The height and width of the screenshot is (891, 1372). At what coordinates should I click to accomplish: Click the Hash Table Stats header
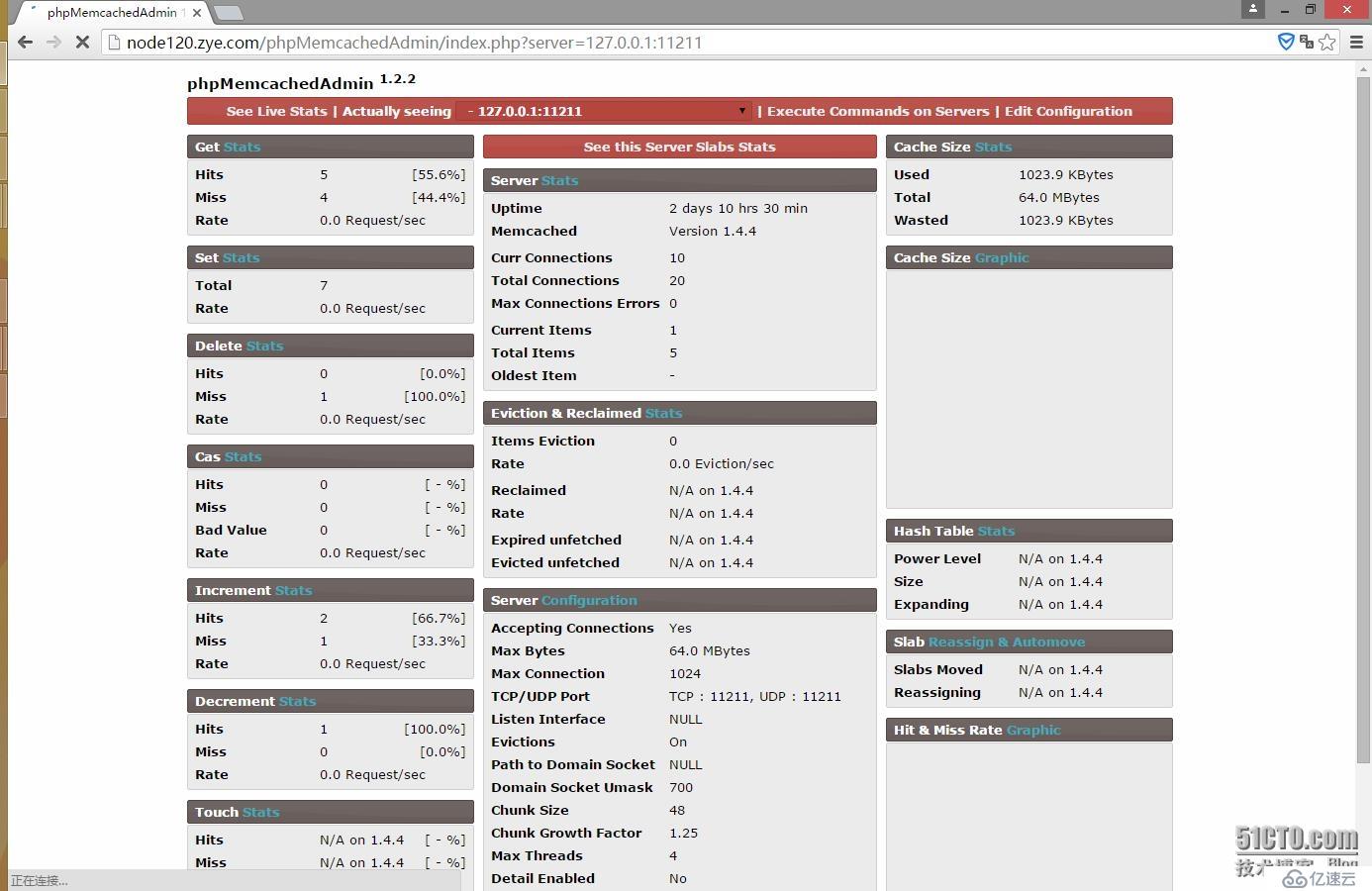(x=1029, y=531)
